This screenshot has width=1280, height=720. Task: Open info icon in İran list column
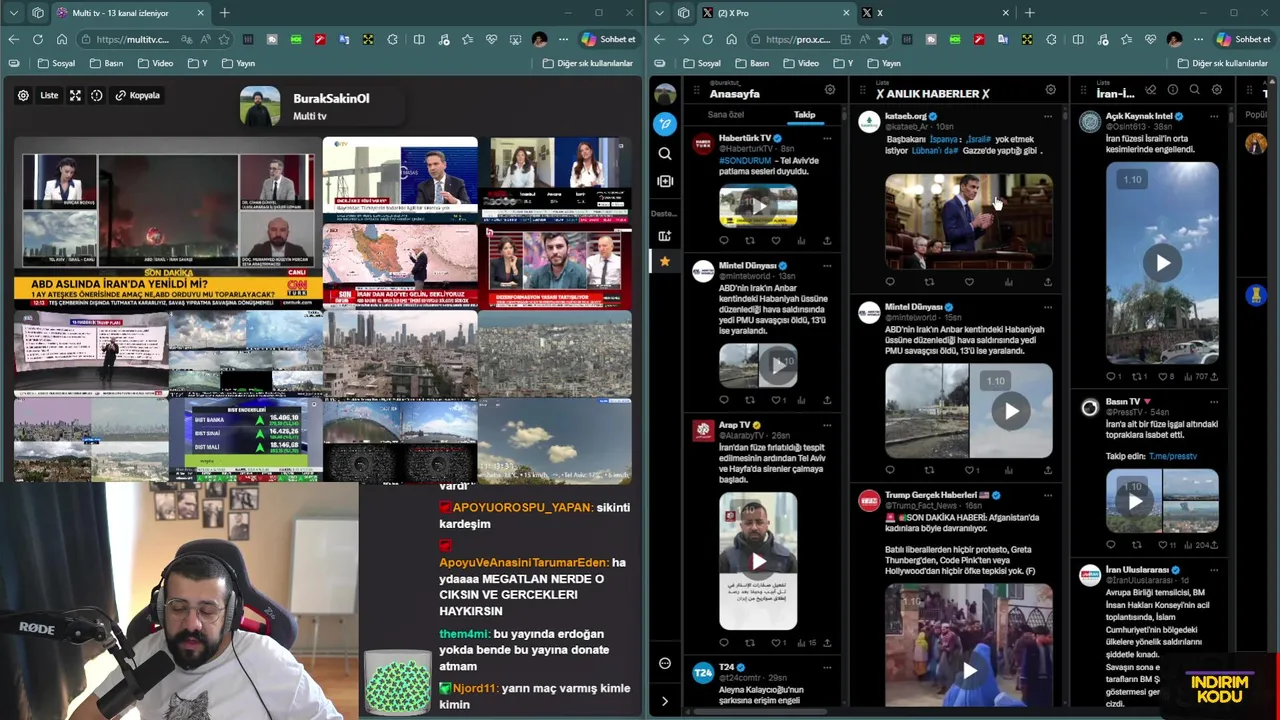(1172, 90)
